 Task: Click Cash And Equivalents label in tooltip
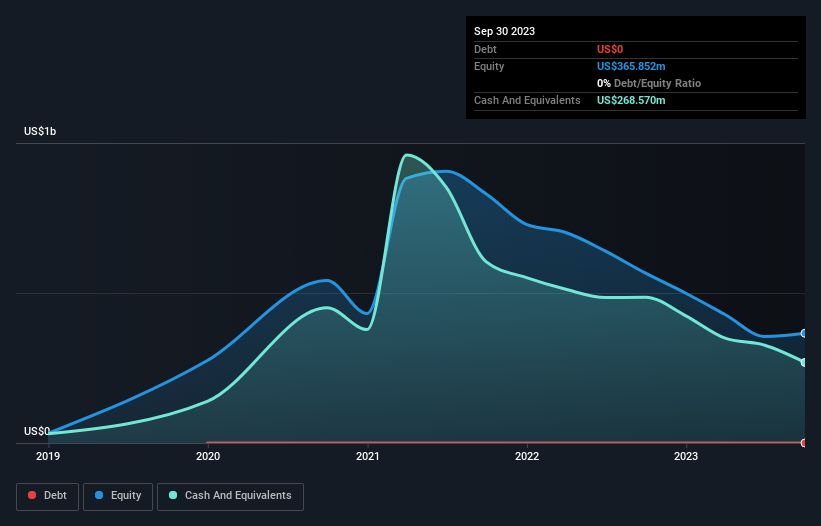[527, 100]
